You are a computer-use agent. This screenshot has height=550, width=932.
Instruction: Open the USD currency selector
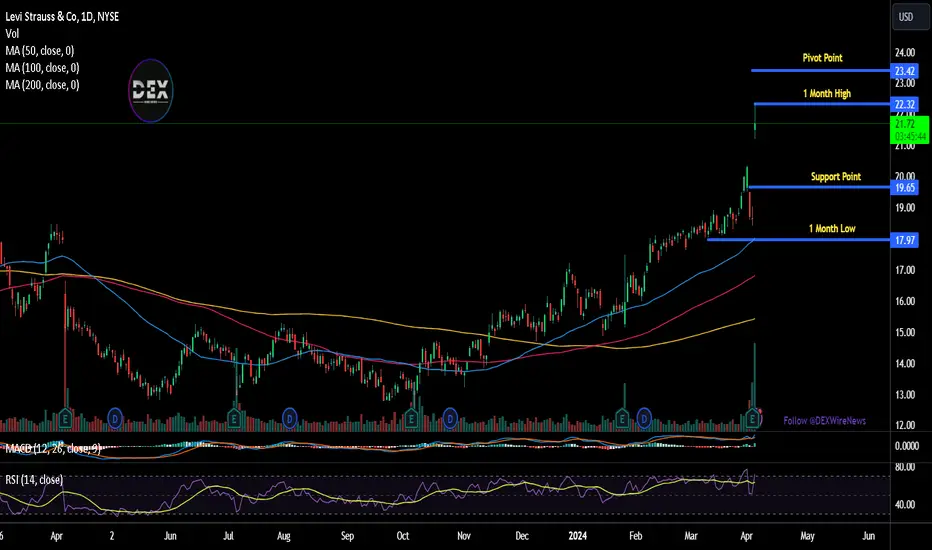click(x=910, y=17)
